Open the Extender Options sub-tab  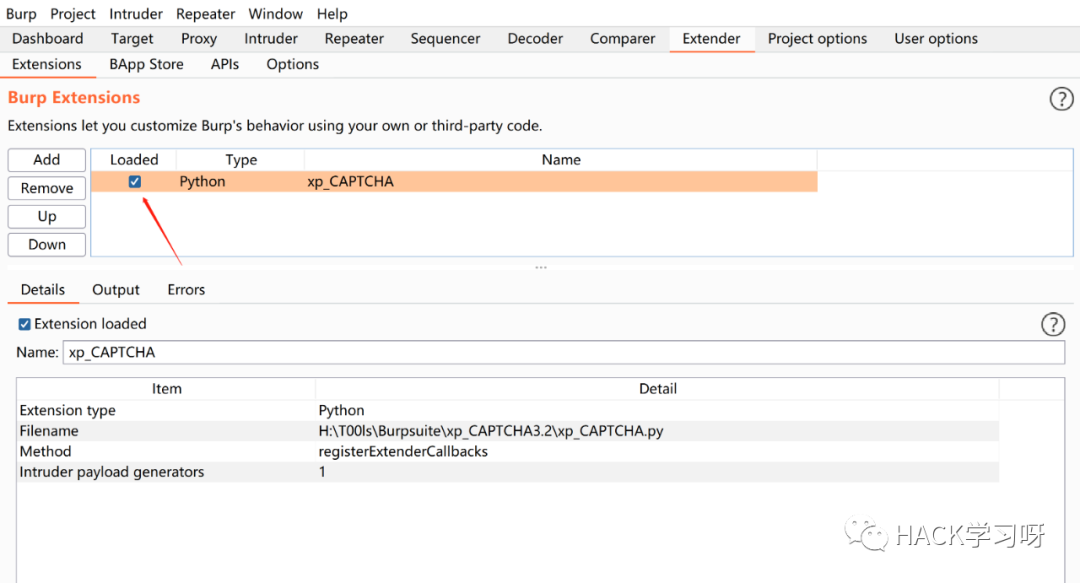(x=293, y=64)
